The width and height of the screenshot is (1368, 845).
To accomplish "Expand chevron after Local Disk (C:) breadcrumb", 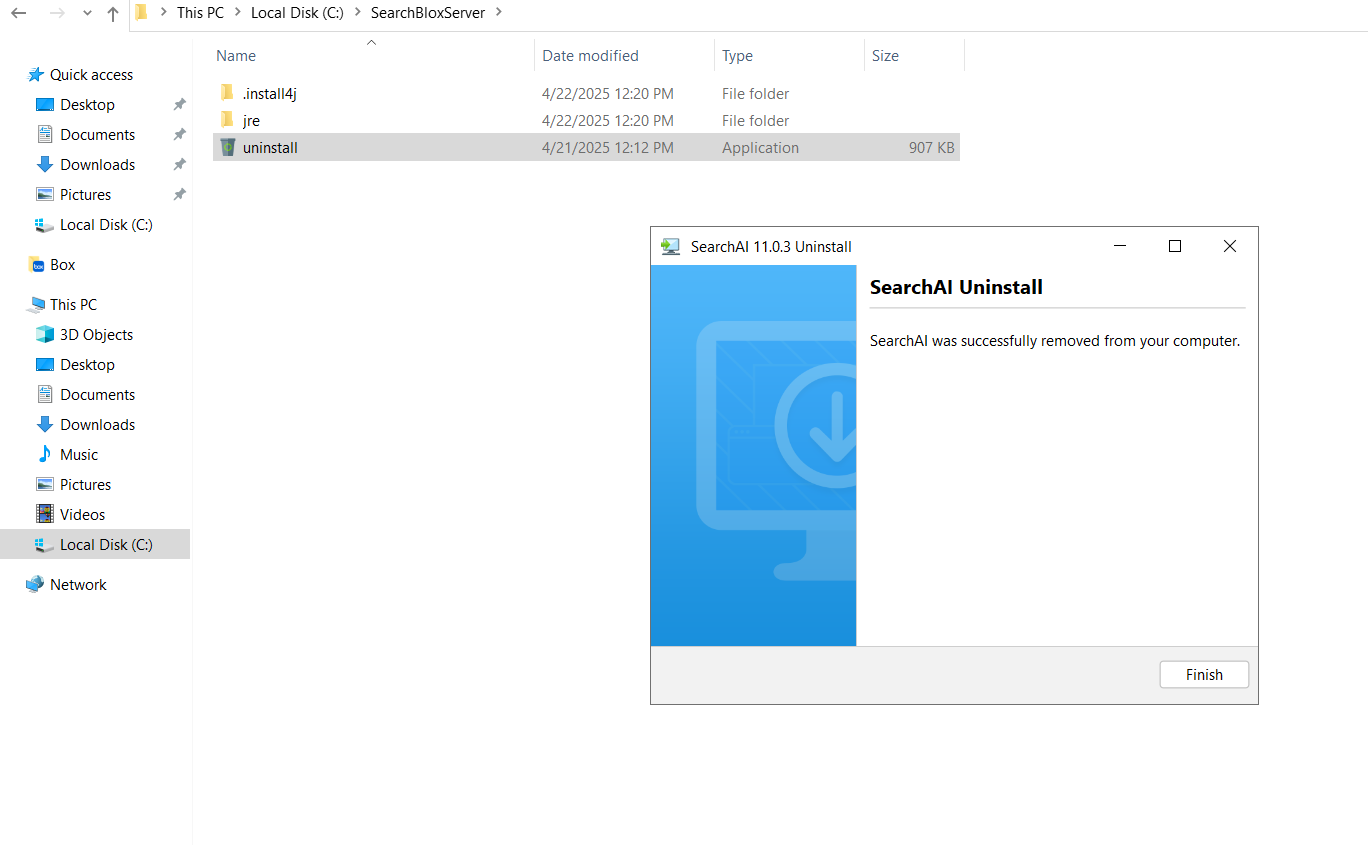I will pyautogui.click(x=358, y=13).
